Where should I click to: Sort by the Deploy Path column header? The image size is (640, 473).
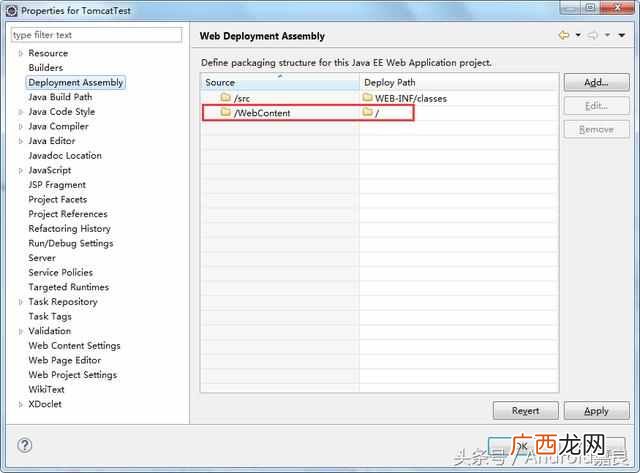coord(459,82)
